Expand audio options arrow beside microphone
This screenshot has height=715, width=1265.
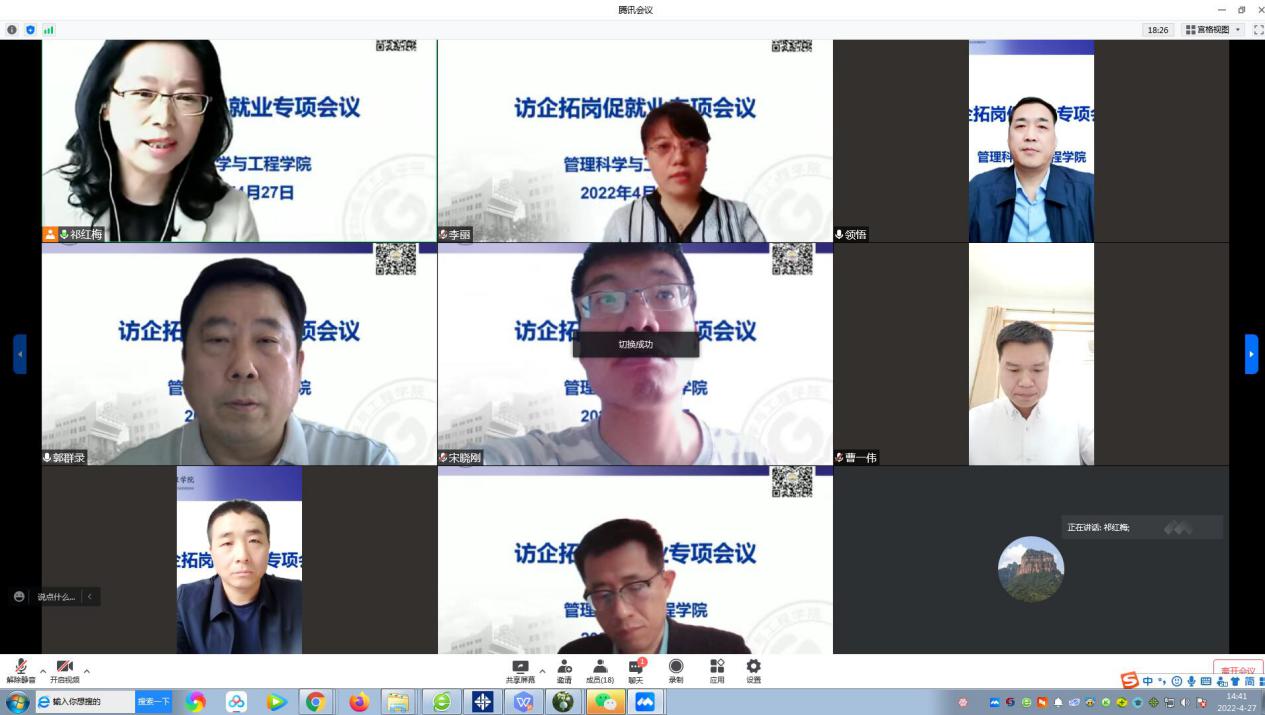click(43, 670)
